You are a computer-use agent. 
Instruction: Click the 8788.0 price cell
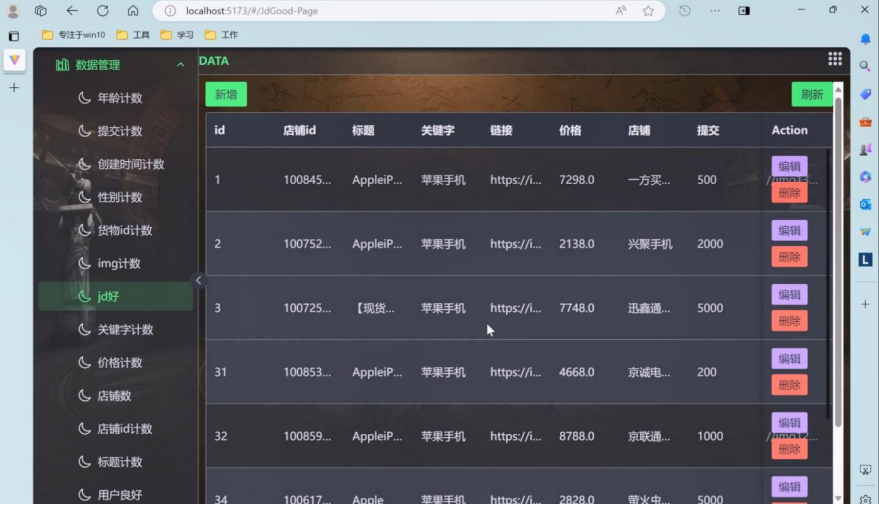click(x=577, y=436)
